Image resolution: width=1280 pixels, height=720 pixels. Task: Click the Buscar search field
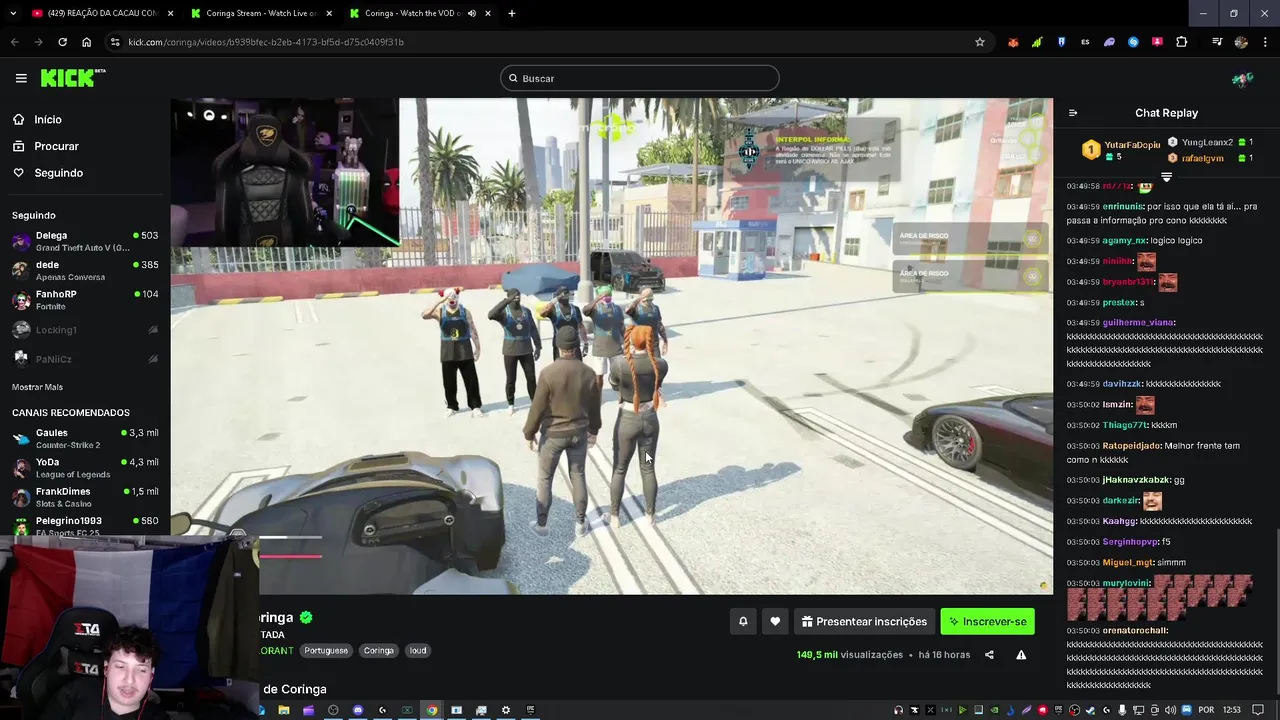click(639, 78)
